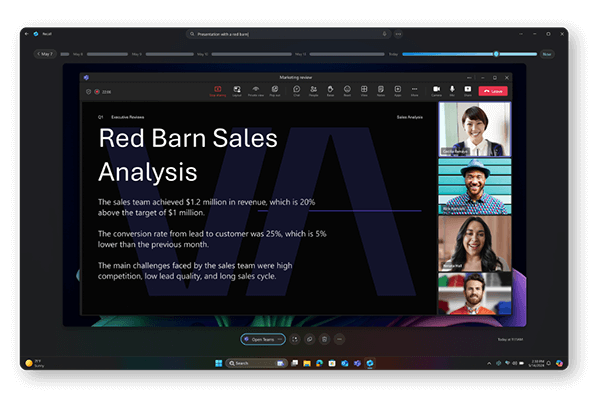The width and height of the screenshot is (600, 409).
Task: Open the People participants list
Action: click(313, 90)
